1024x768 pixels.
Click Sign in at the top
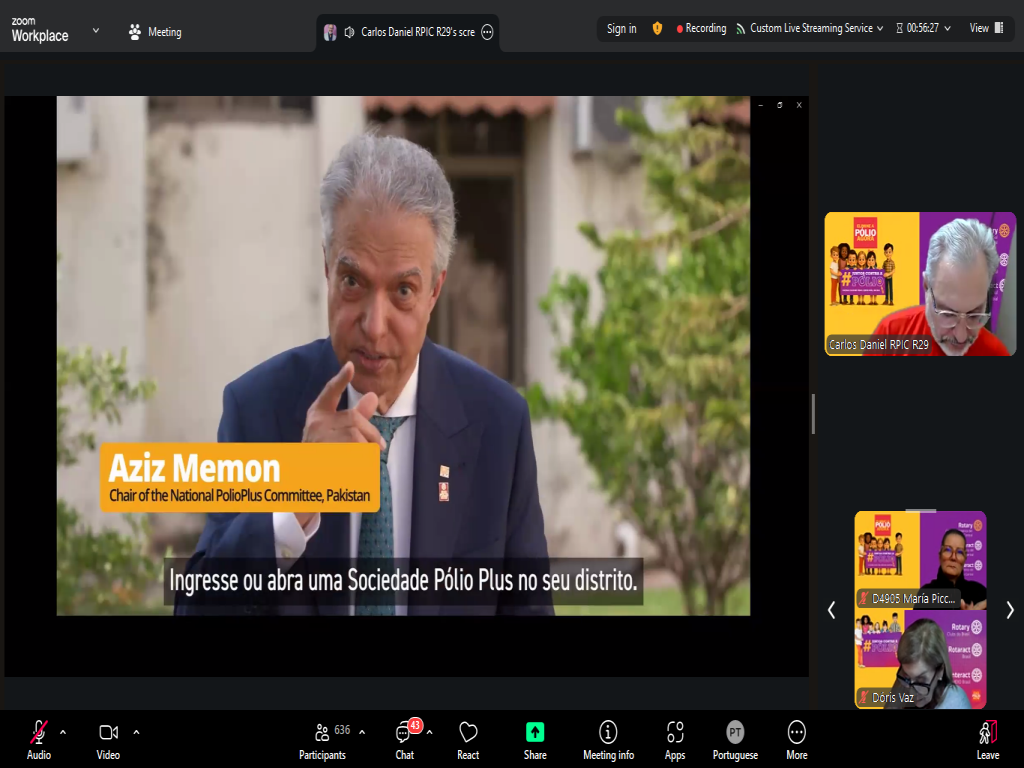click(621, 29)
